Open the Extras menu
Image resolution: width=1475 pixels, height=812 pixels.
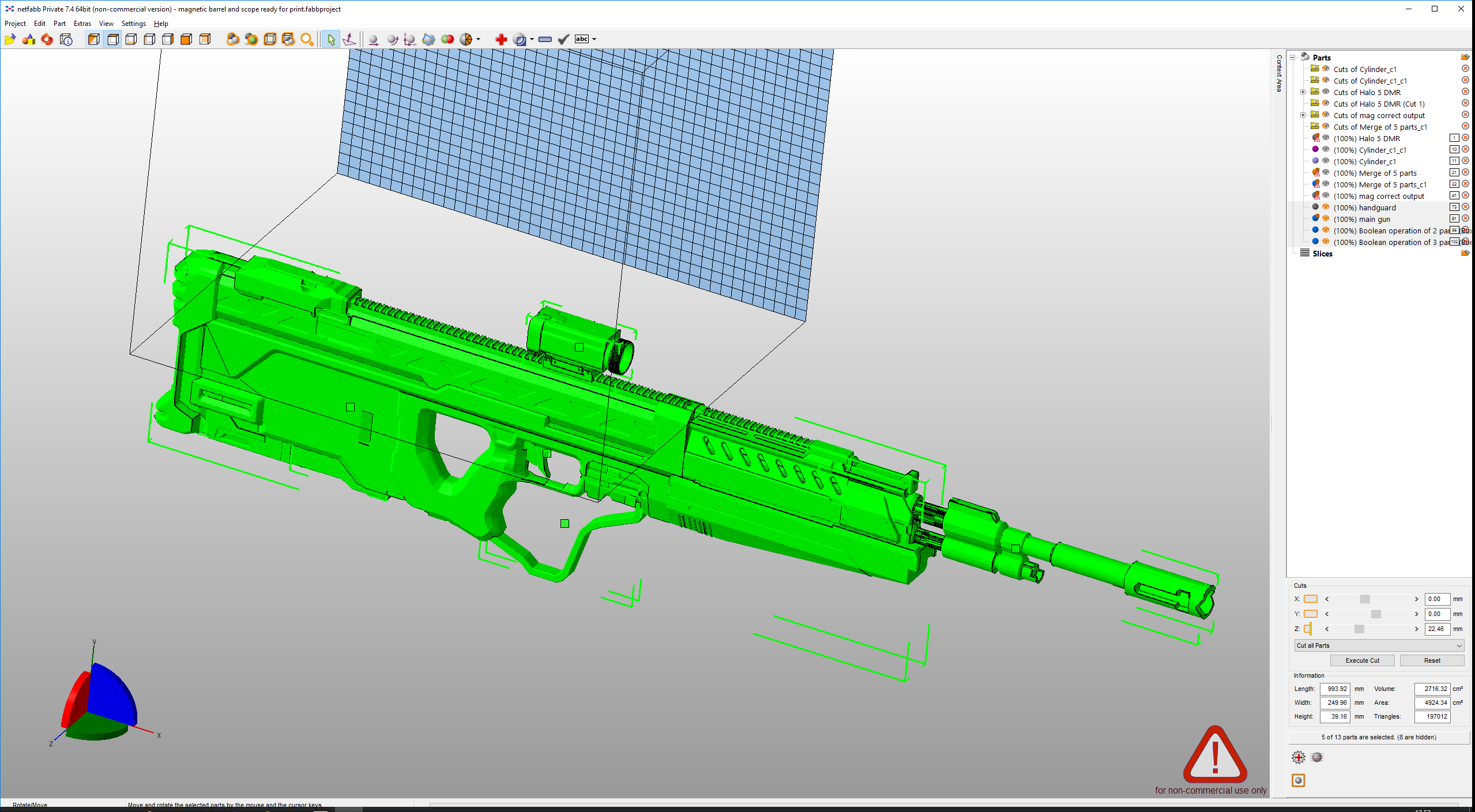coord(82,24)
